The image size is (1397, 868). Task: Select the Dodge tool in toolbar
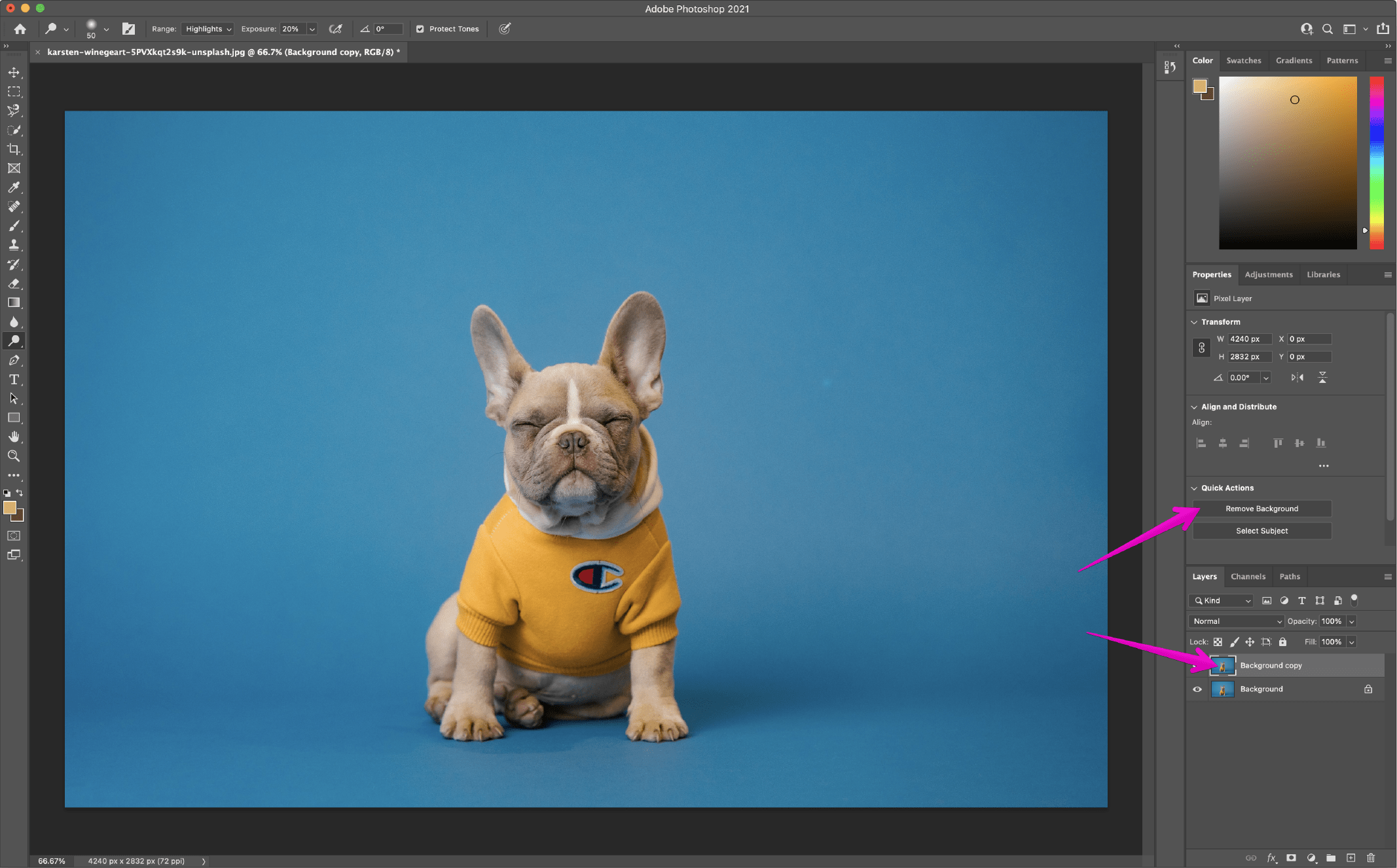click(x=13, y=340)
